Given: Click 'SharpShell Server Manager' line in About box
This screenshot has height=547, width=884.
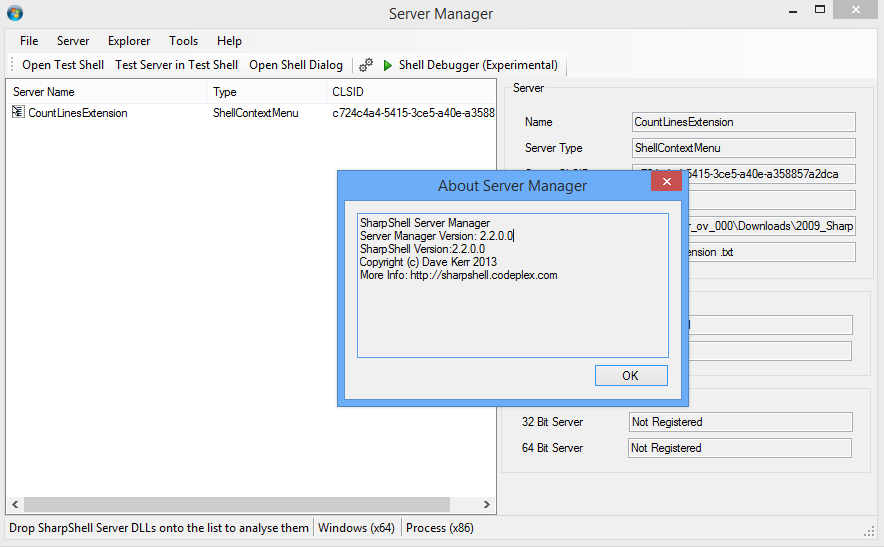Looking at the screenshot, I should pos(425,223).
